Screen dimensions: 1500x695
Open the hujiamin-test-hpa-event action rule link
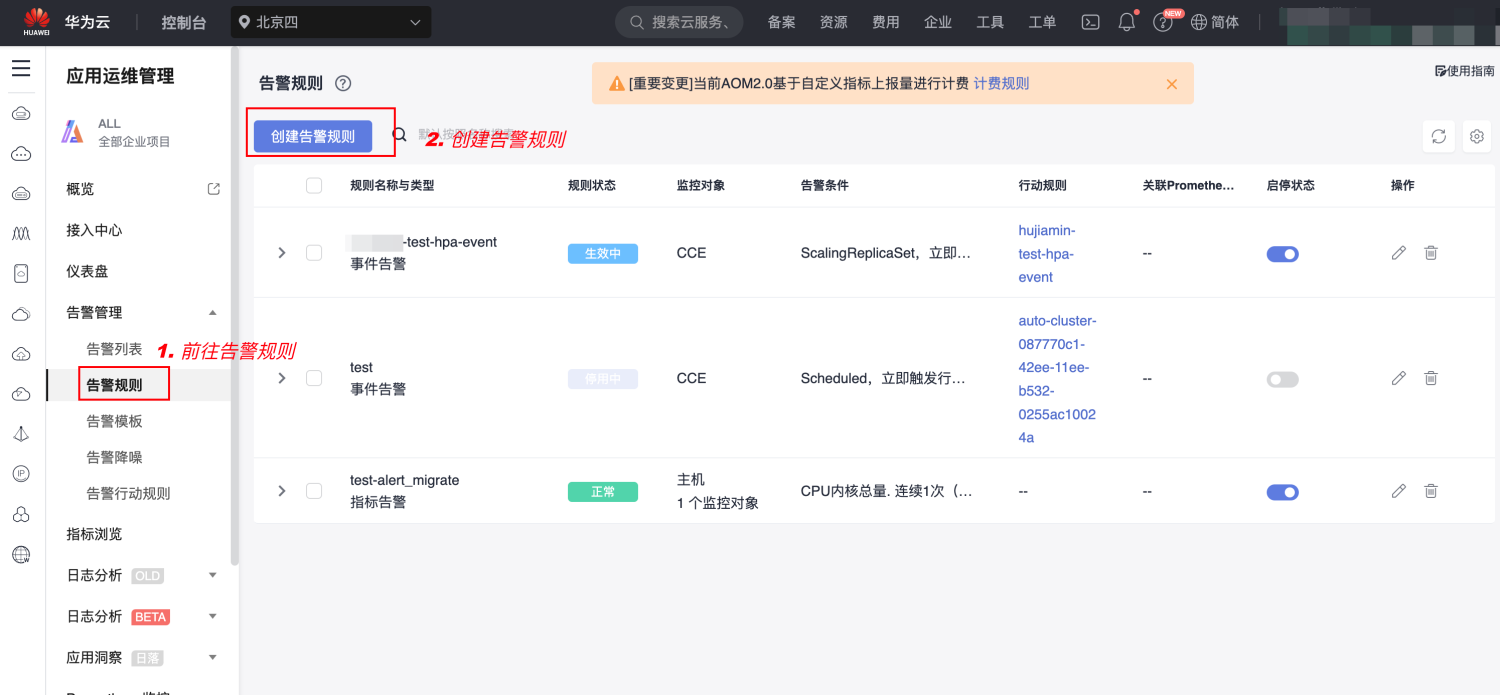[x=1047, y=253]
